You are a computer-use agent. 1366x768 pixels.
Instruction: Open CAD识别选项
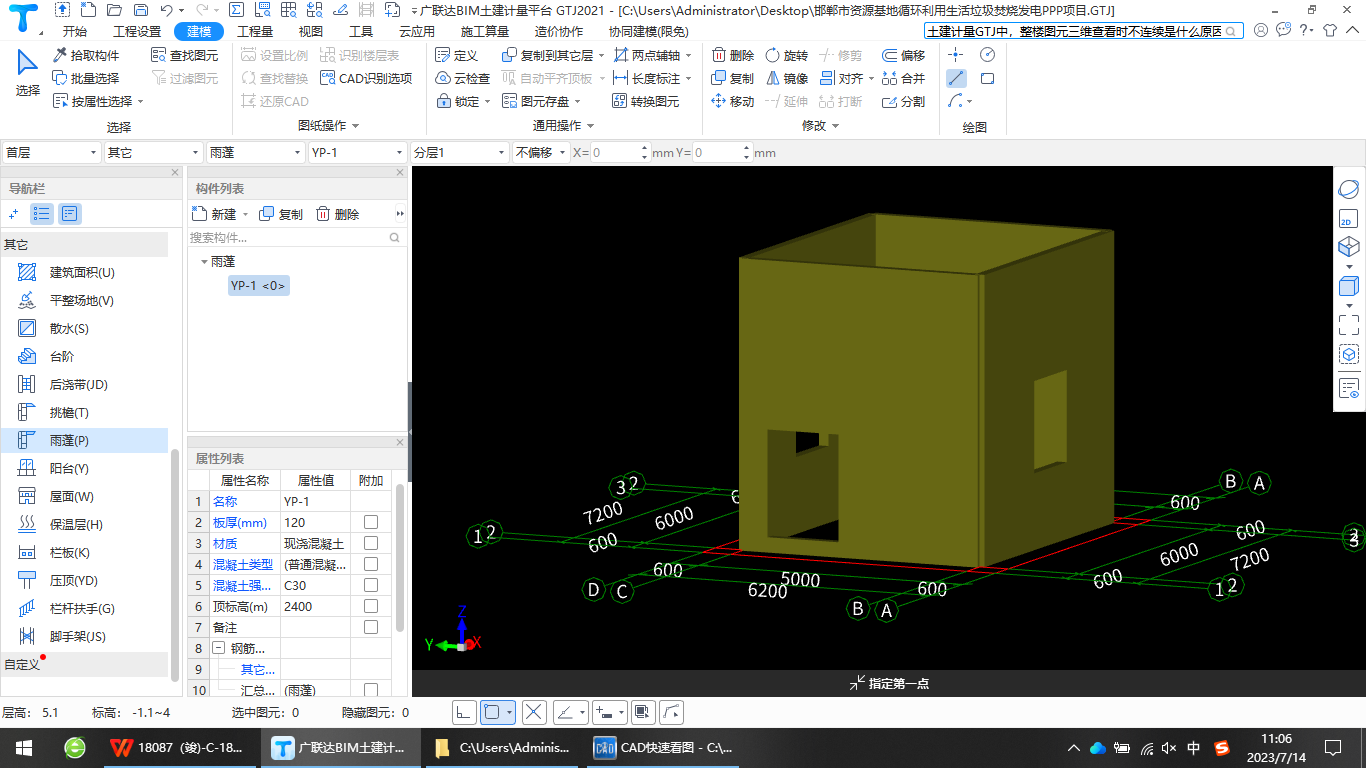pyautogui.click(x=366, y=78)
